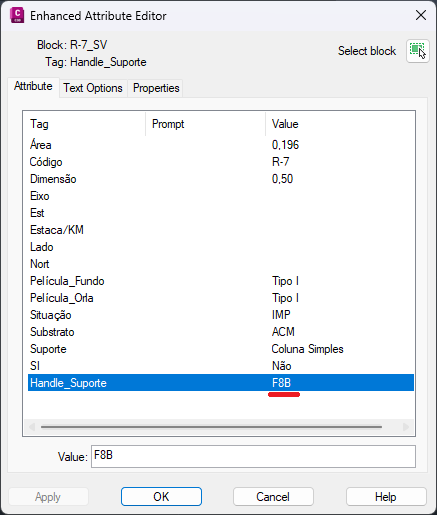Open Help for the attribute editor
Viewport: 437px width, 515px height.
point(386,497)
